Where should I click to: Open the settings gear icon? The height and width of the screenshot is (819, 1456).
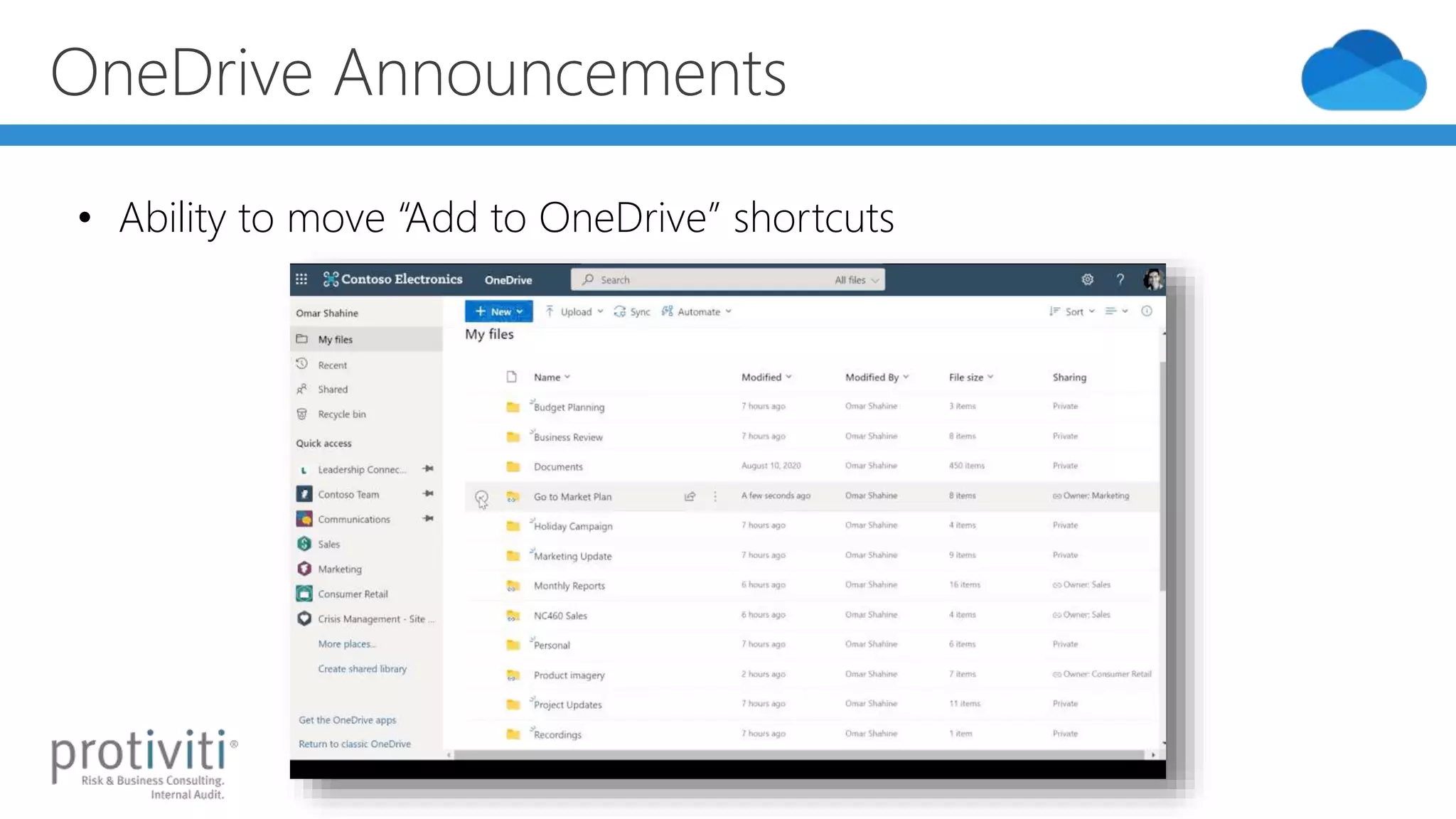1087,279
